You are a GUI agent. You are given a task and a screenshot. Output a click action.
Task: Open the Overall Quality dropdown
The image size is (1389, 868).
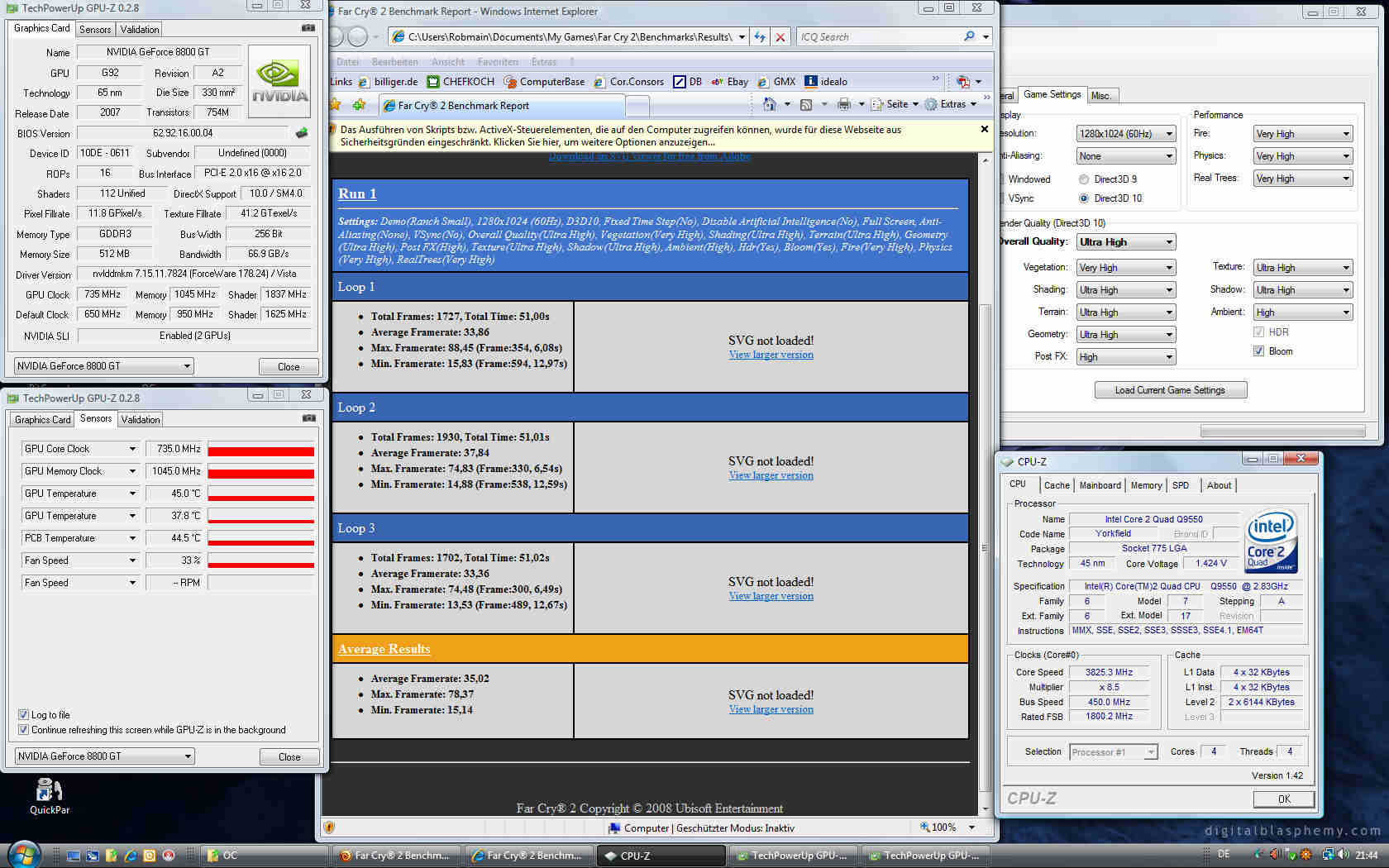(1126, 241)
